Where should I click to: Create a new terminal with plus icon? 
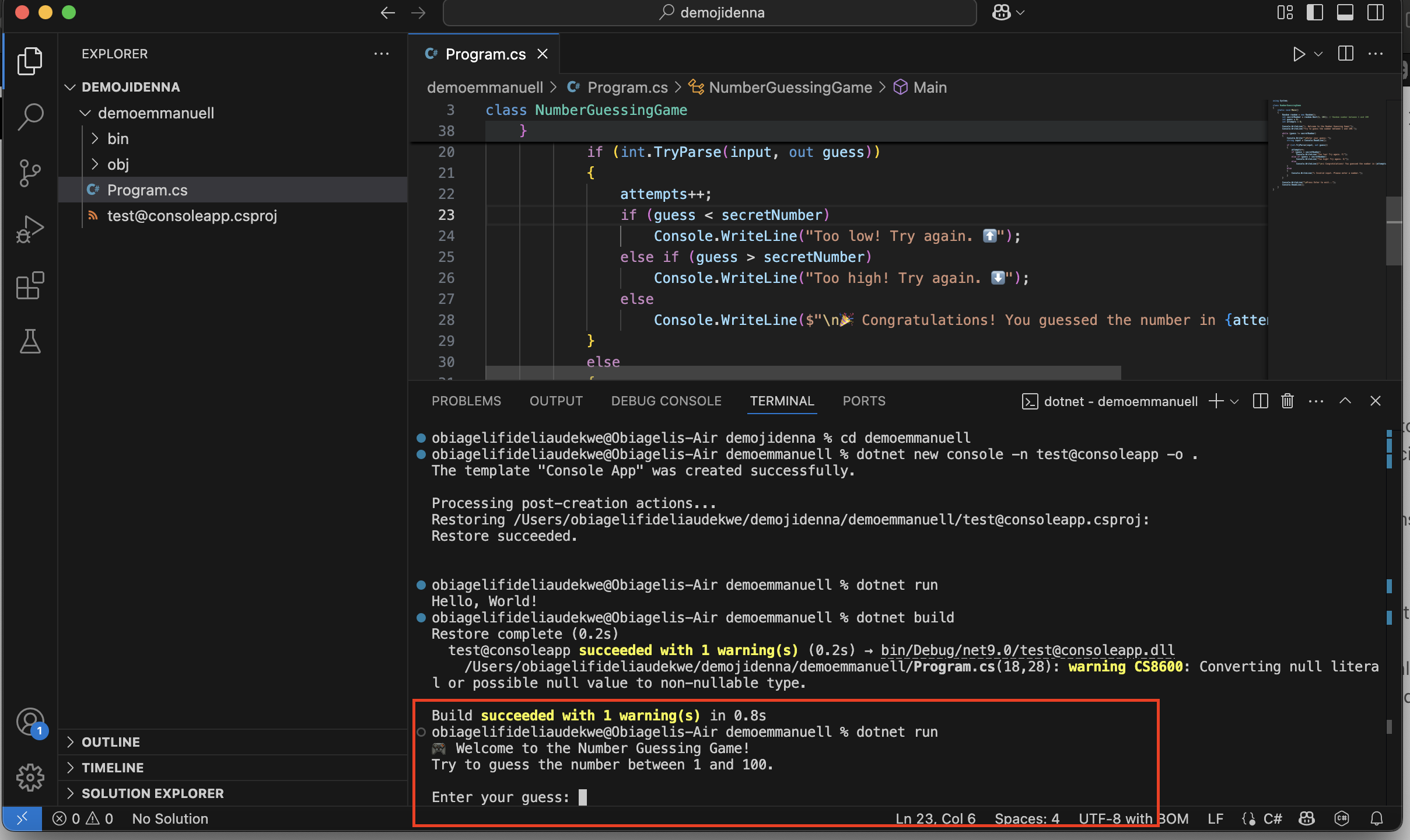pos(1216,401)
